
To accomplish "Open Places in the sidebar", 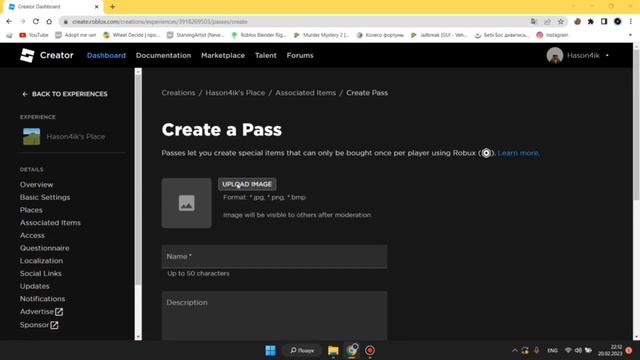I will [31, 210].
